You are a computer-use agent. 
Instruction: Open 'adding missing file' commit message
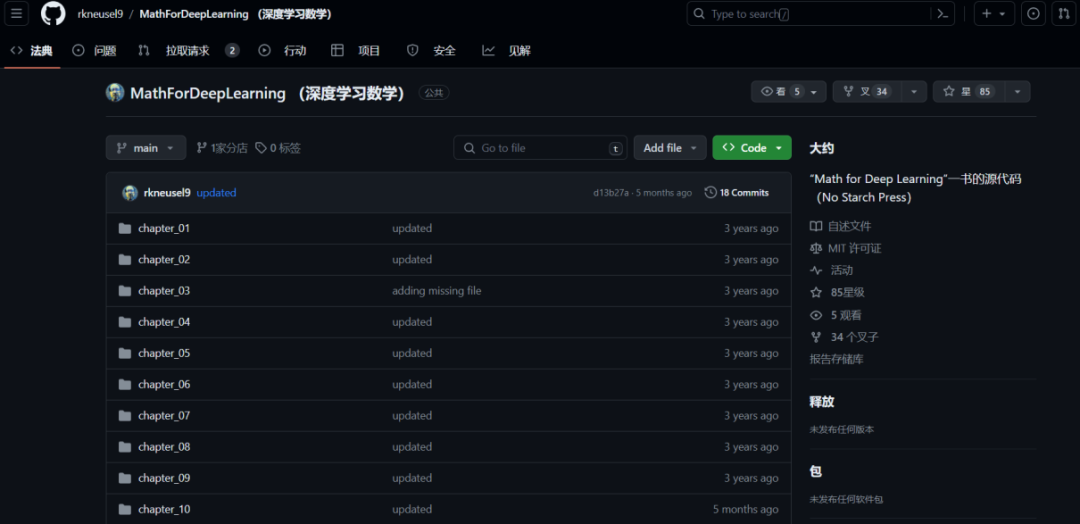[x=437, y=291]
